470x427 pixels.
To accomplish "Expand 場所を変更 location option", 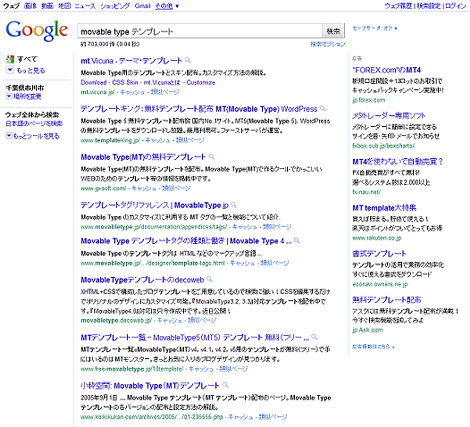I will [x=9, y=96].
